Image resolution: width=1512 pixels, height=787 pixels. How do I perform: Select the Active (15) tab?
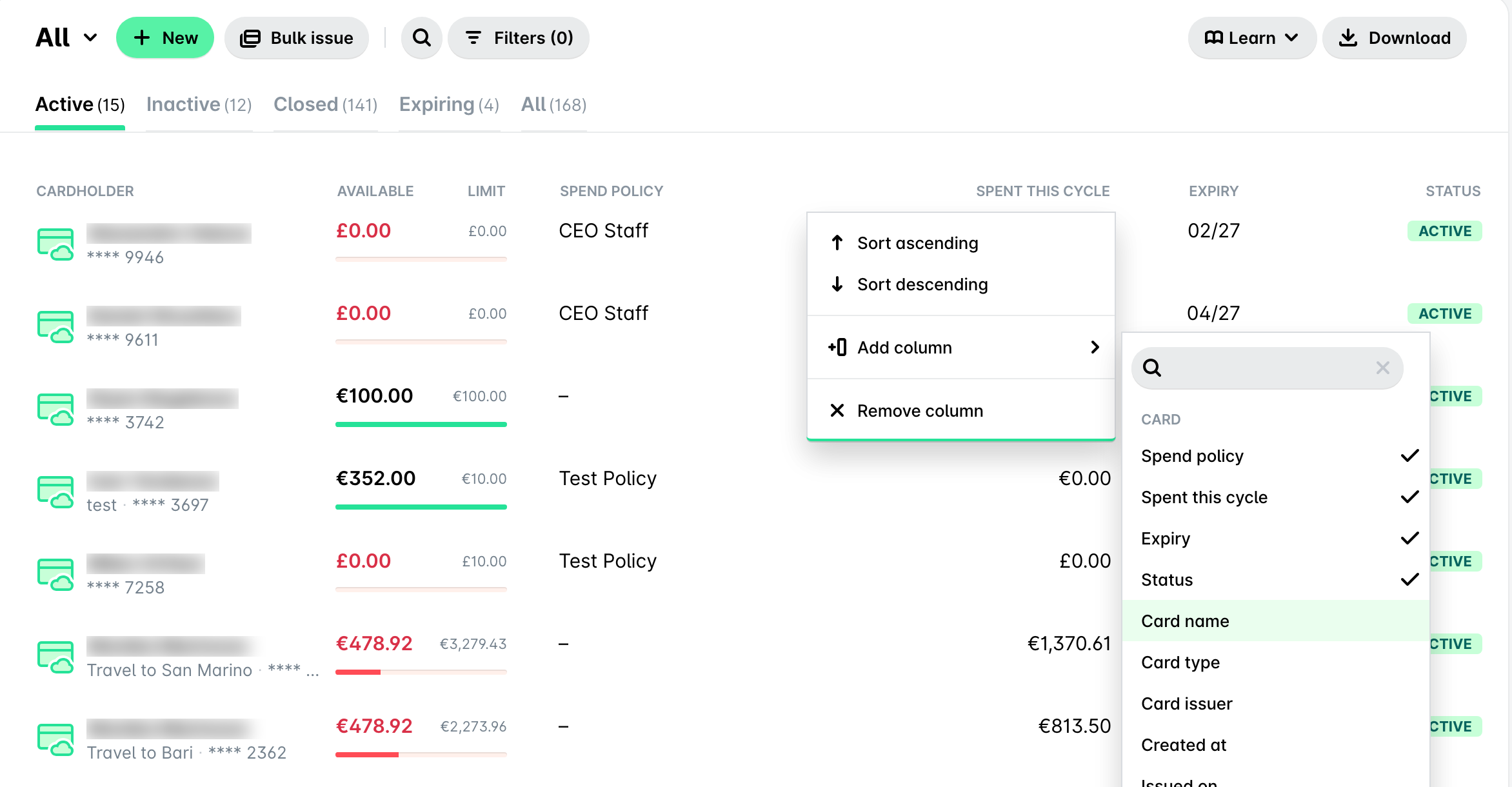pos(80,105)
